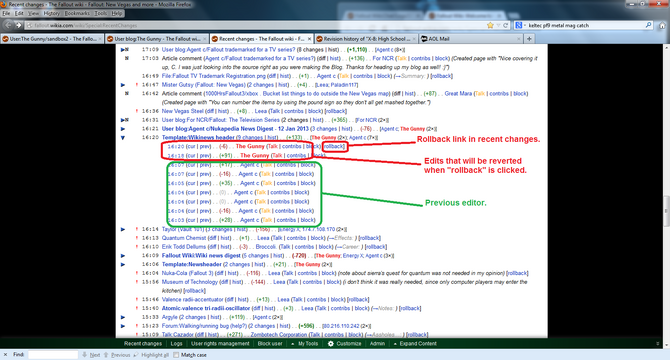This screenshot has height=360, width=670.
Task: Click the Block user toolbar link
Action: [270, 343]
